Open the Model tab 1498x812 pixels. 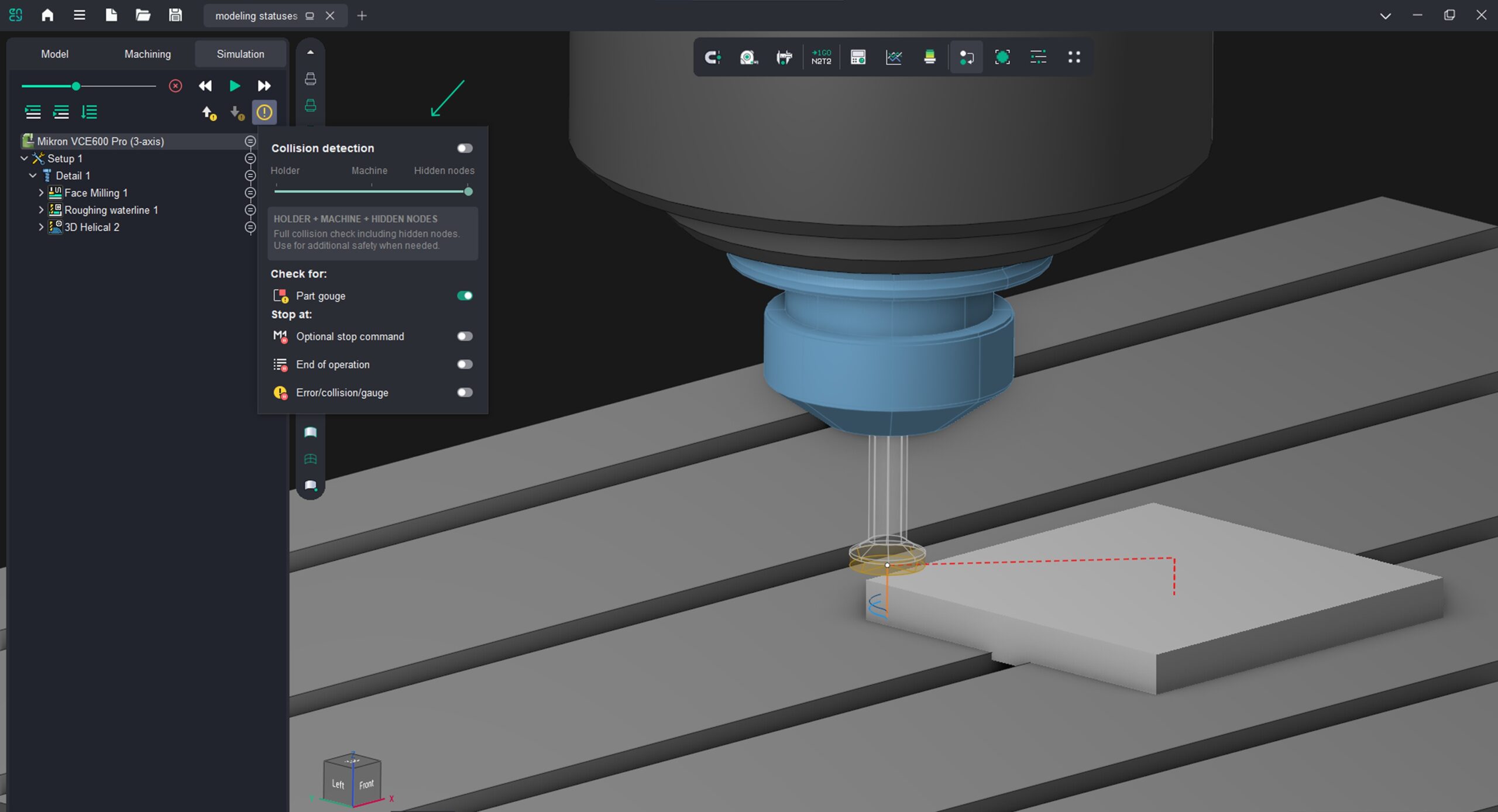54,54
